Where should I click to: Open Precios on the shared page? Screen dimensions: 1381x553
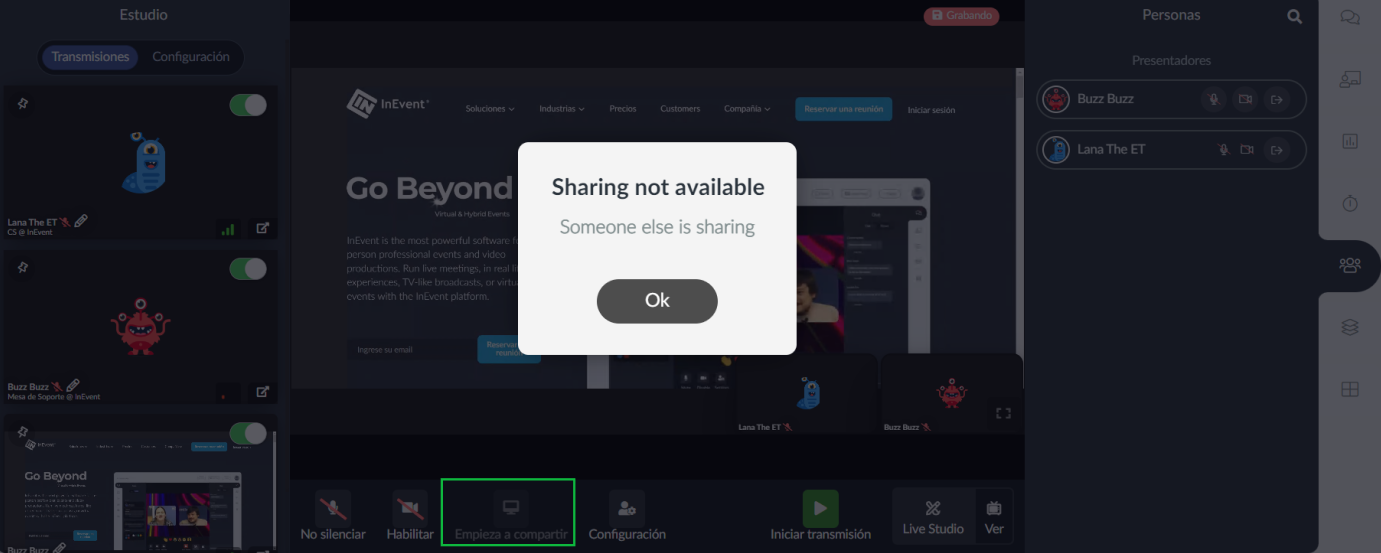[x=623, y=108]
